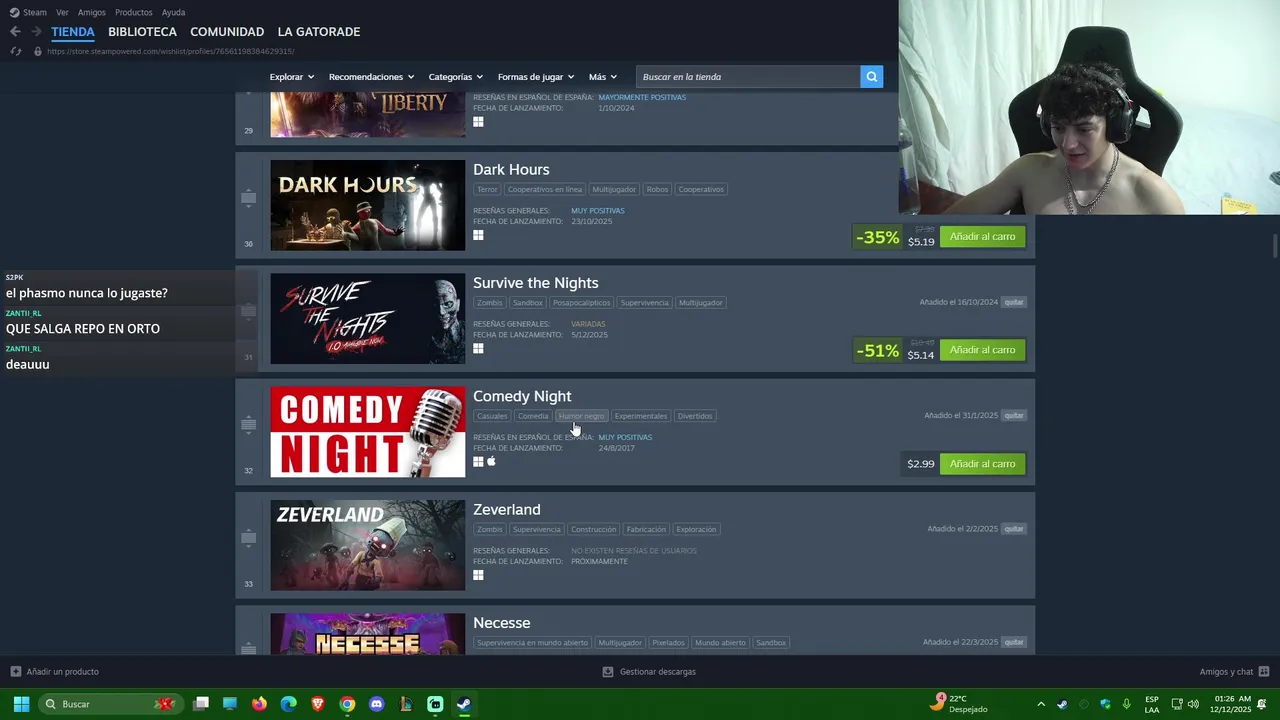Click the Terror tag on Dark Hours

[x=487, y=189]
